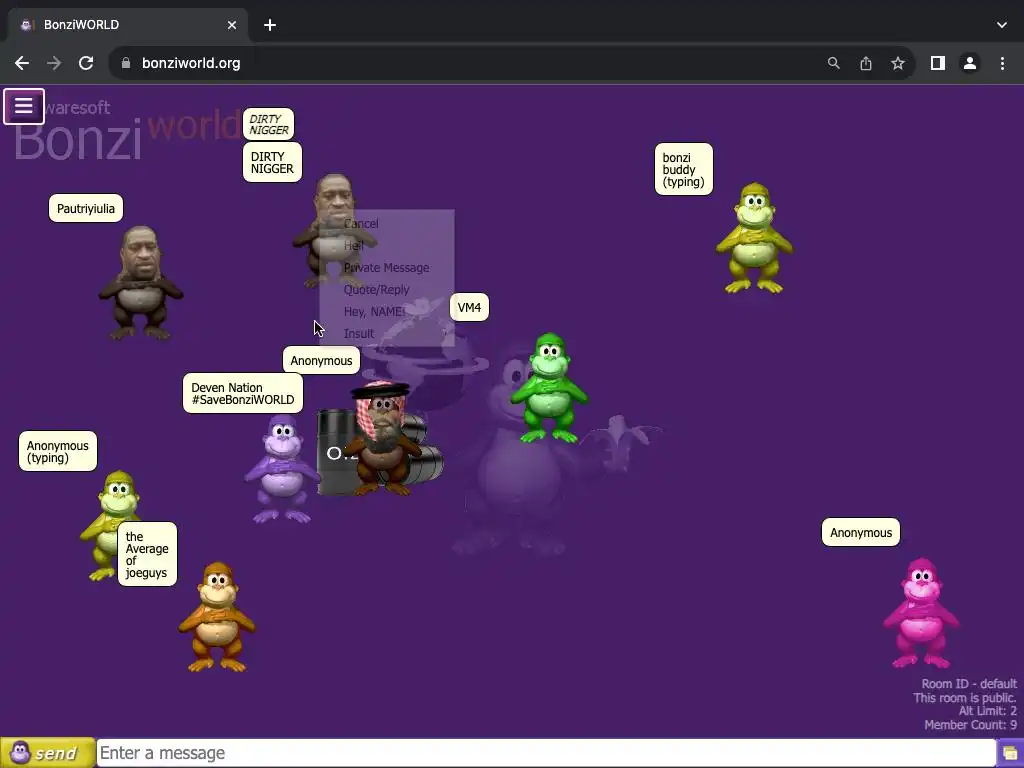The image size is (1024, 768).
Task: Open the Chrome profile avatar
Action: pos(970,63)
